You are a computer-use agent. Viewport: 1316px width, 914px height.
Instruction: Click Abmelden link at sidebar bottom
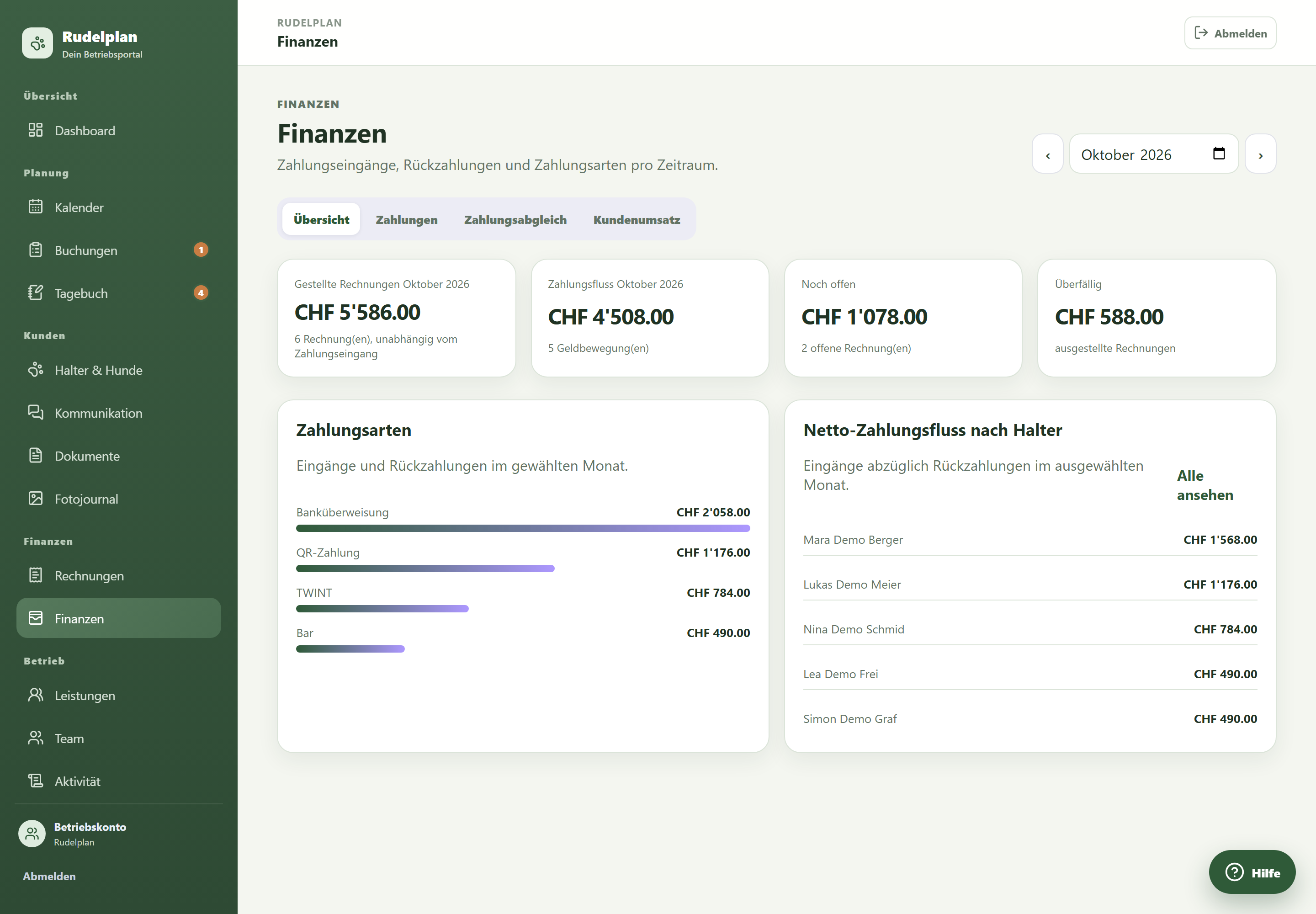[49, 876]
